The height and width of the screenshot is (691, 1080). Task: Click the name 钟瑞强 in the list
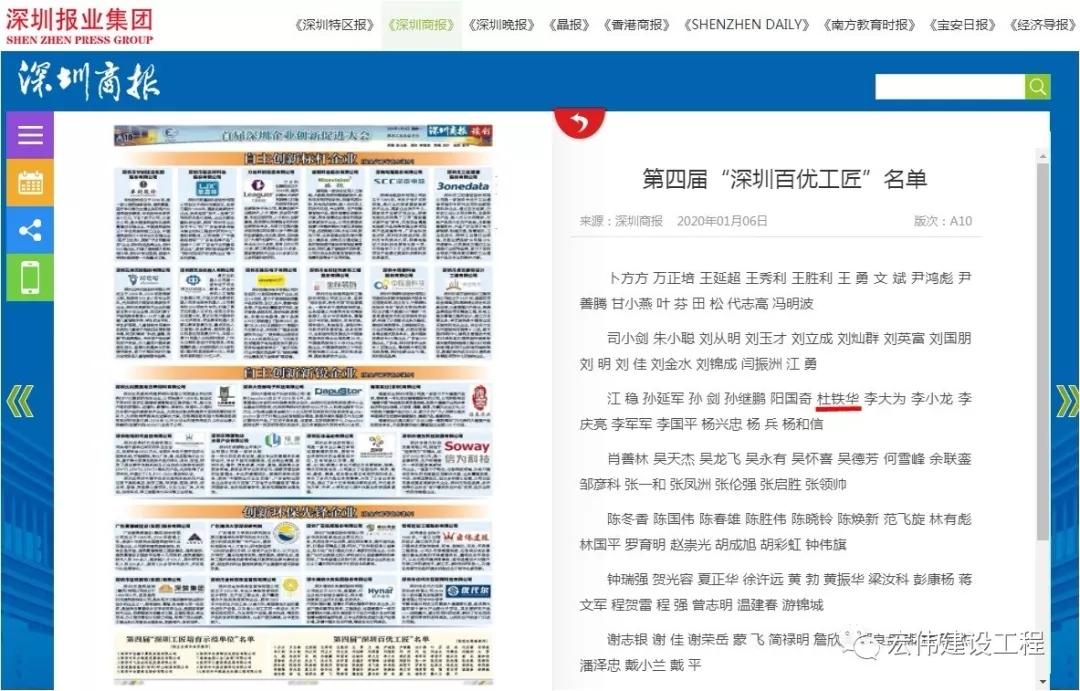627,579
